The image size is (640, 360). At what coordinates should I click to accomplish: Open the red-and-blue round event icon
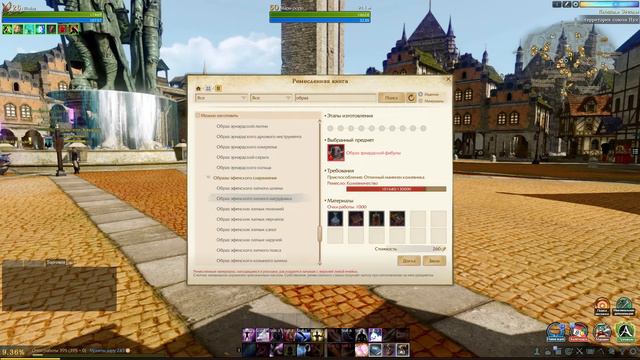pos(579,332)
